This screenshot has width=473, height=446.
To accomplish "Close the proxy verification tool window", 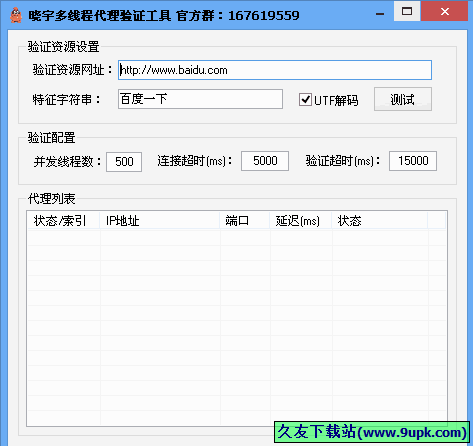I will (x=445, y=12).
